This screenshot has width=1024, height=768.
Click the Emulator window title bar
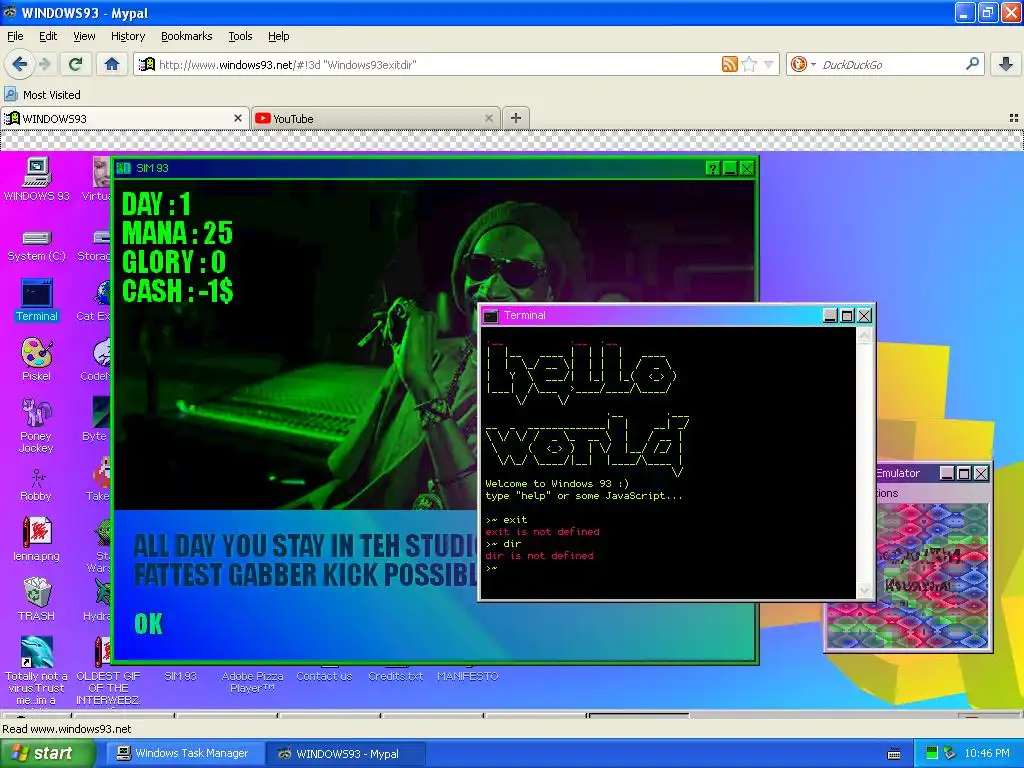tap(906, 473)
